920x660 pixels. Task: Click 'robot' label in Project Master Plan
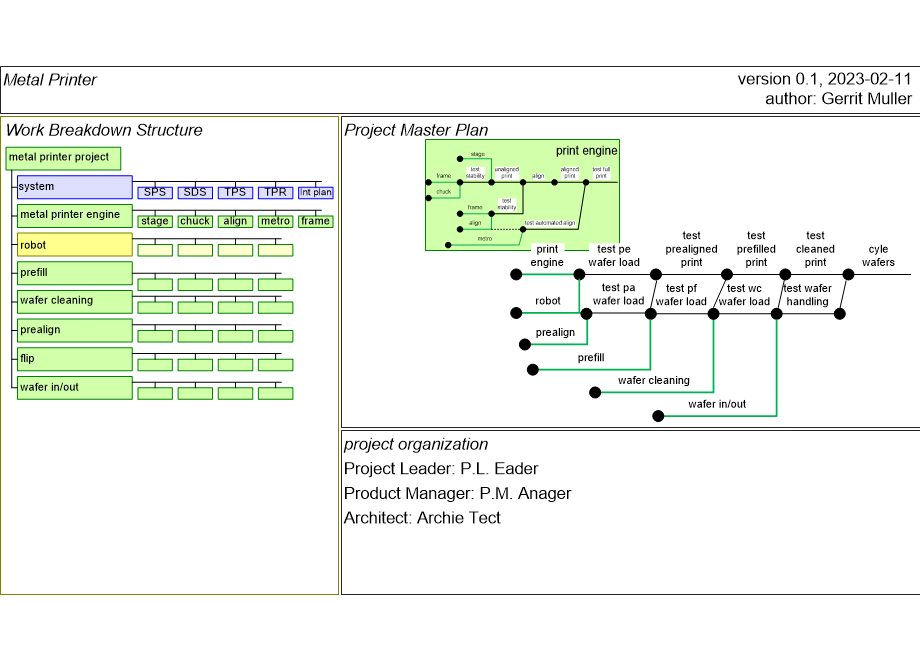[x=547, y=301]
